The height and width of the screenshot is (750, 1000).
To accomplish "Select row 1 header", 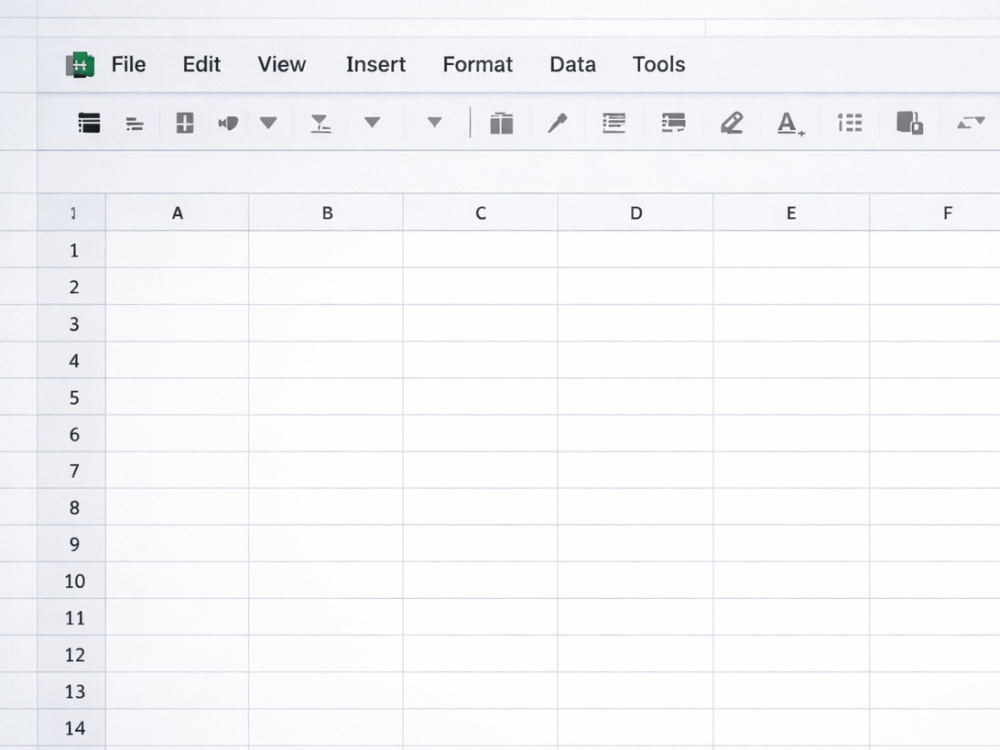I will 71,249.
